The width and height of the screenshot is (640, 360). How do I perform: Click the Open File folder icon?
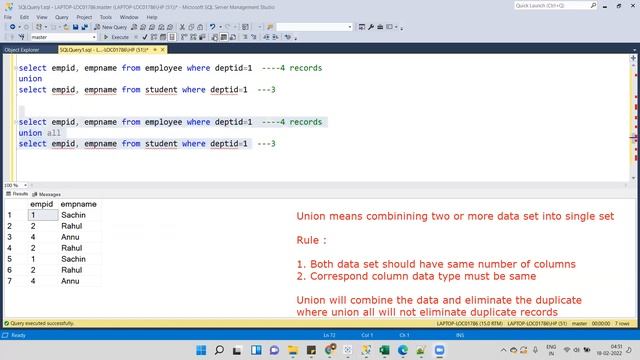(x=66, y=27)
